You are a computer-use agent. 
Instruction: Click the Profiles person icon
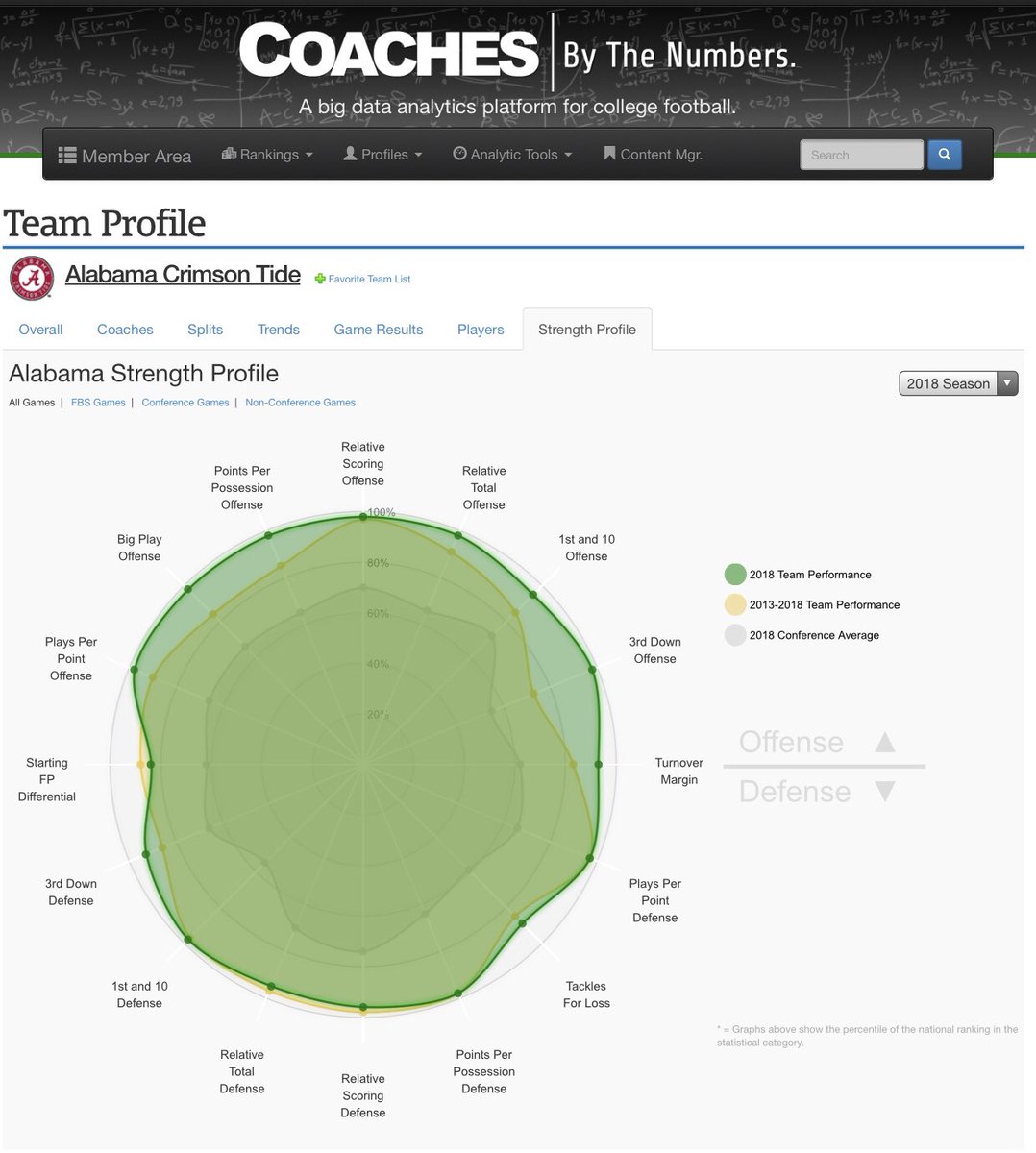350,154
